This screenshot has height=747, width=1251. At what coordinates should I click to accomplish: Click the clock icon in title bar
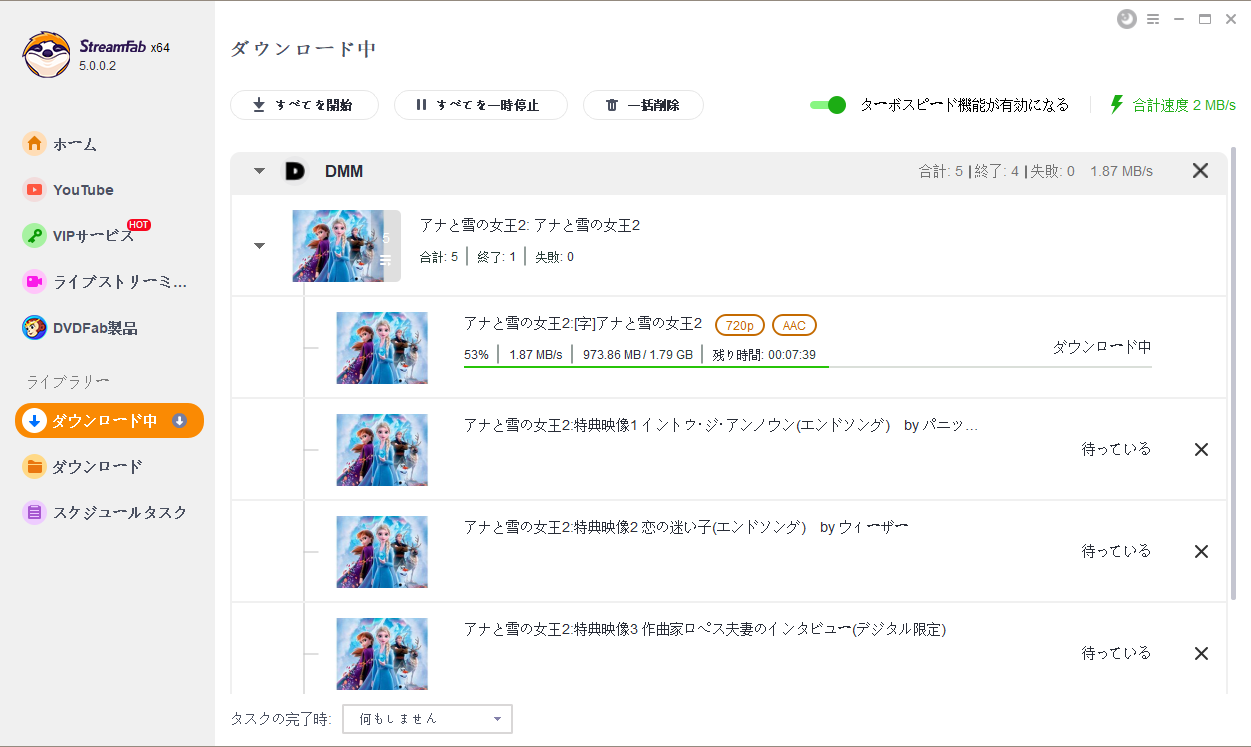click(1126, 19)
